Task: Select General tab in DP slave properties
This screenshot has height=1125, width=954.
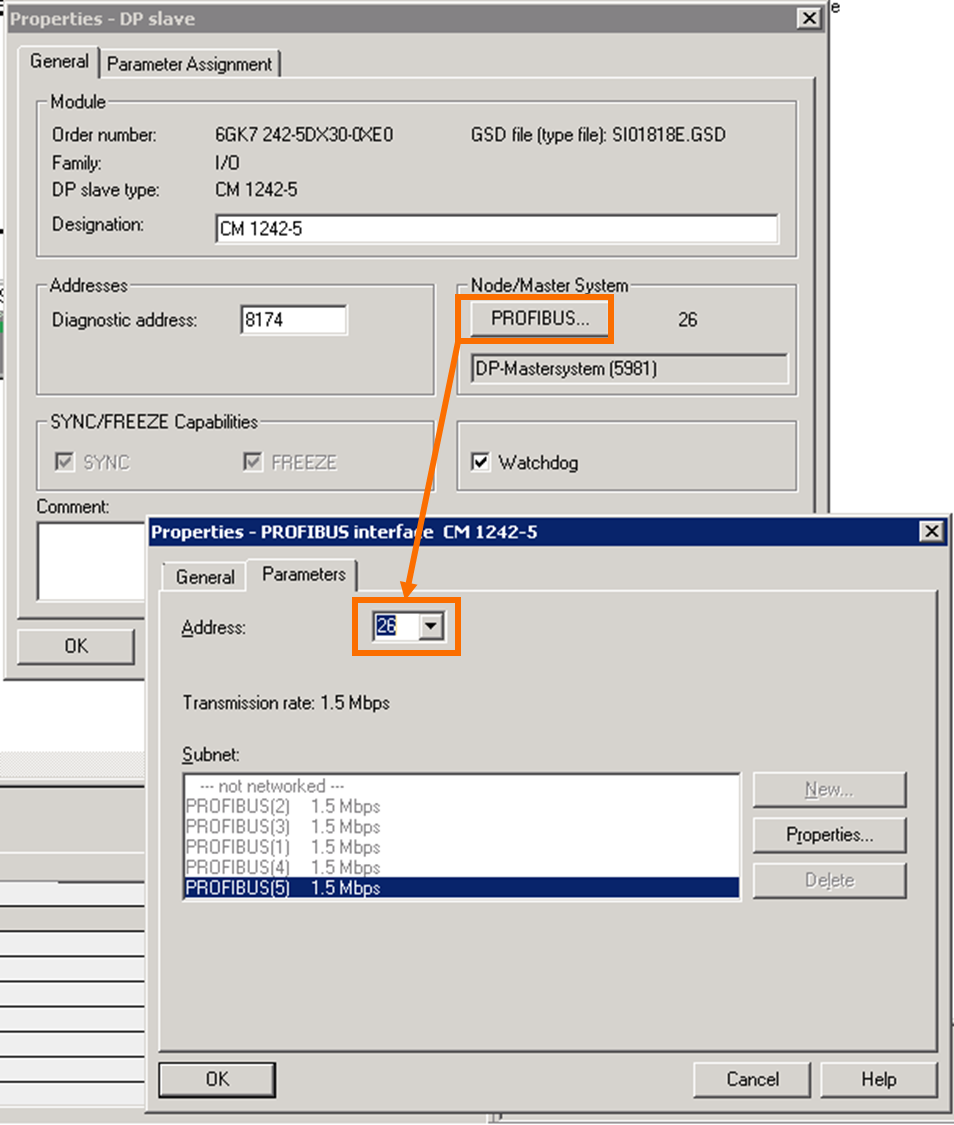Action: (59, 61)
